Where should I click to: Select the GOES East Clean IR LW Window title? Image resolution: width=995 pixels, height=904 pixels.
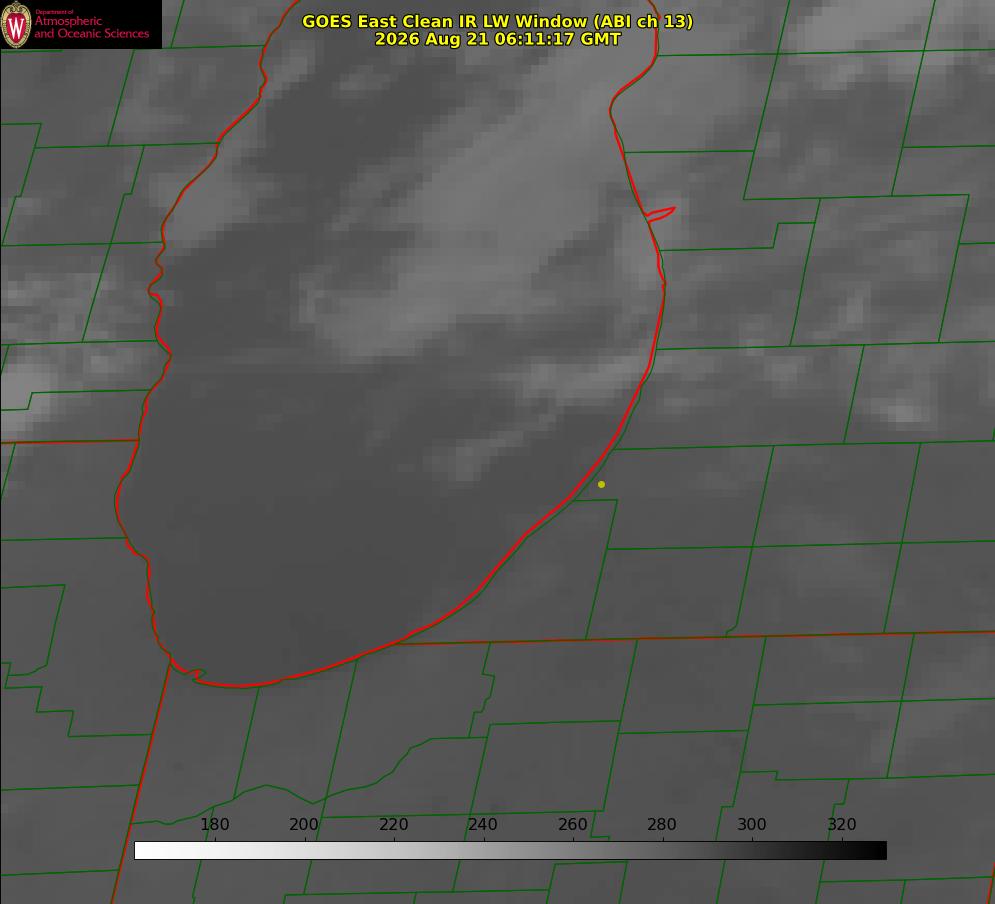(498, 21)
